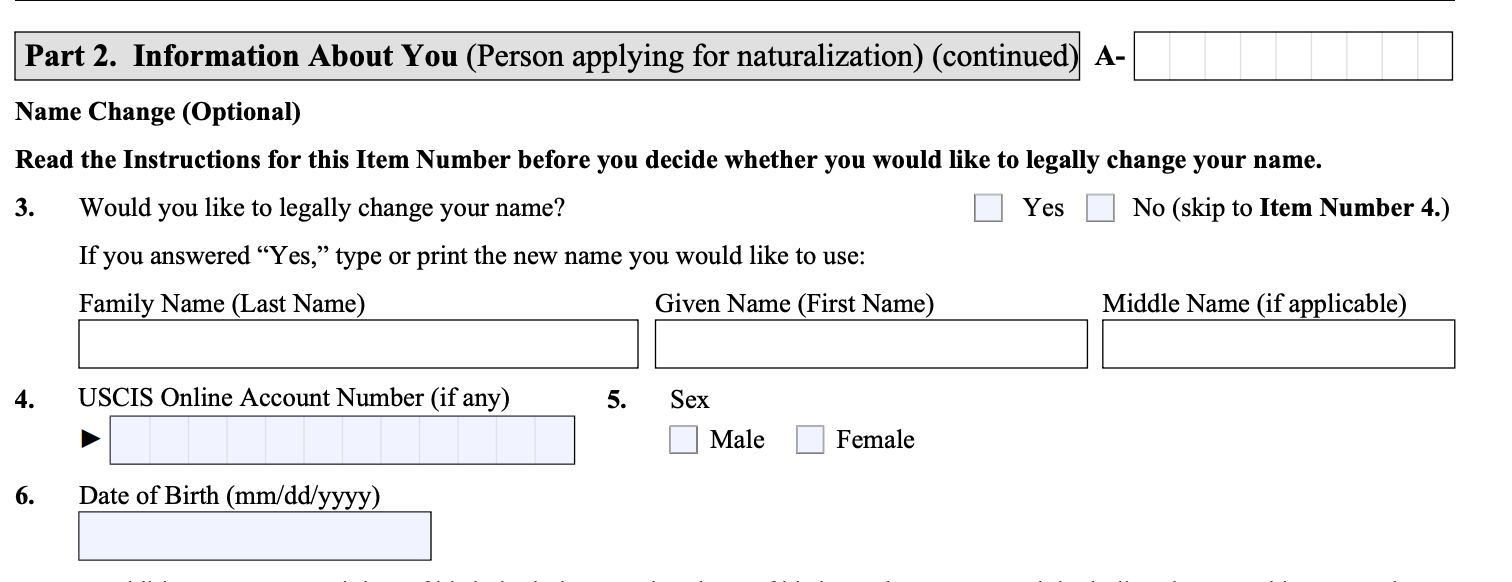Viewport: 1512px width, 582px height.
Task: Click the USCIS Online Account Number field
Action: [342, 440]
